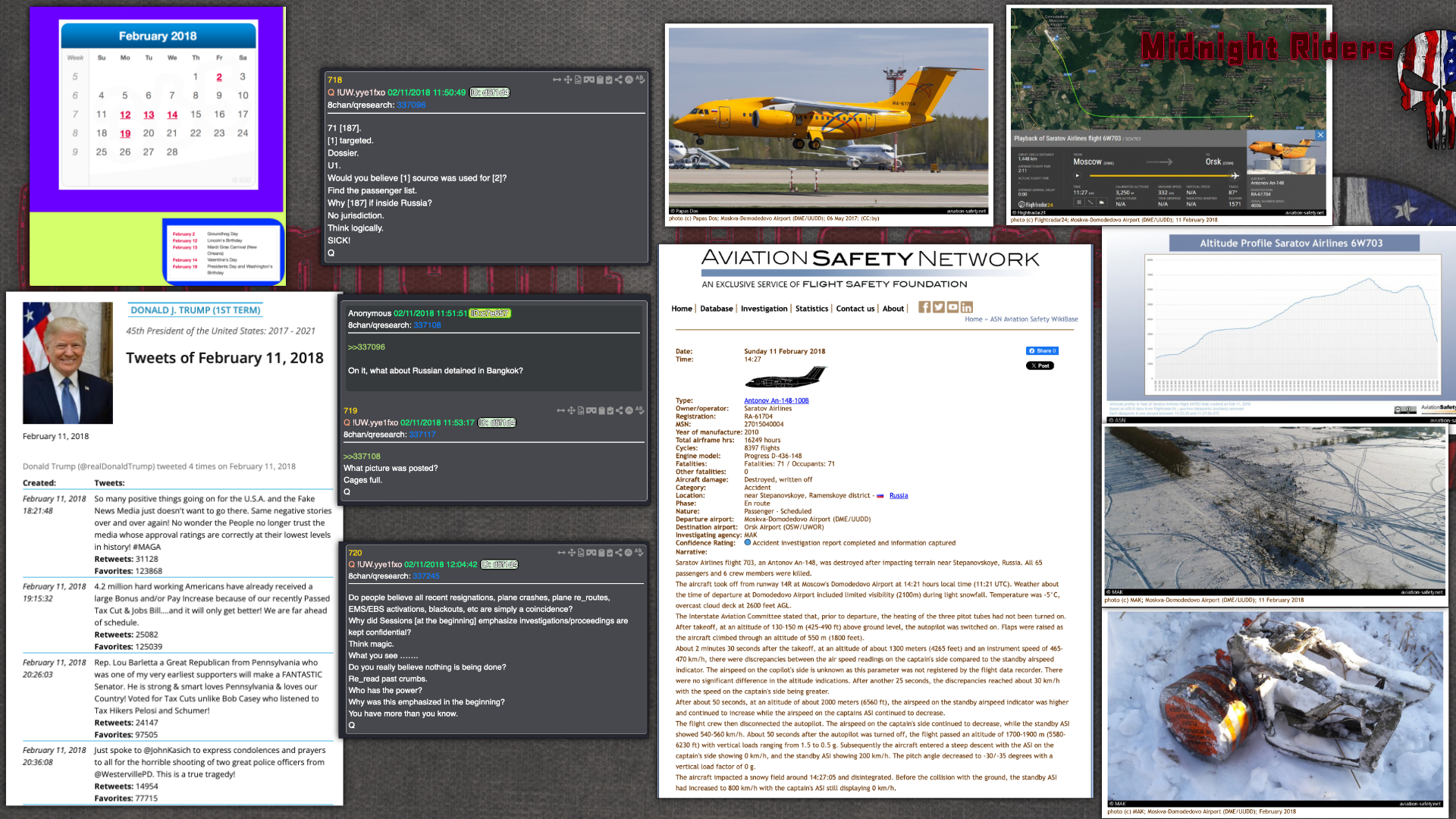Click the AB spellcheck icon on post 720
Viewport: 1456px width, 819px height.
639,551
